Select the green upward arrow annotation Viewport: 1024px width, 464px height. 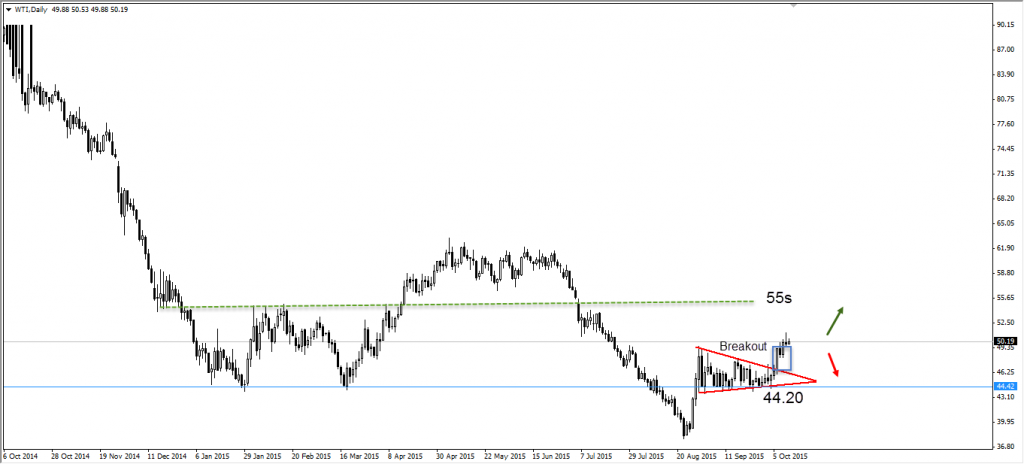tap(835, 321)
